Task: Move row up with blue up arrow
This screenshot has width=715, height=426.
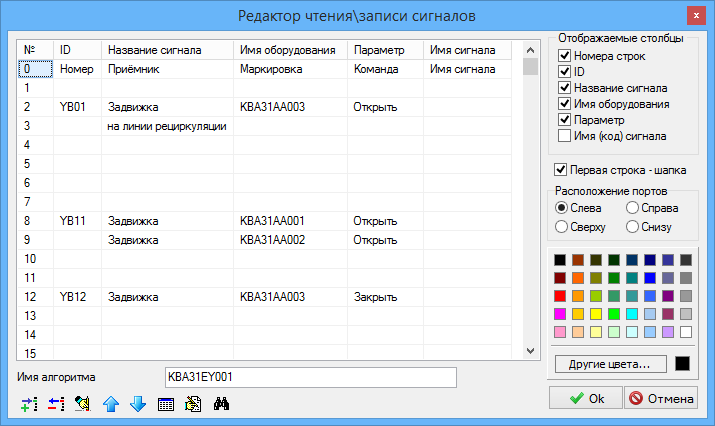Action: (111, 404)
